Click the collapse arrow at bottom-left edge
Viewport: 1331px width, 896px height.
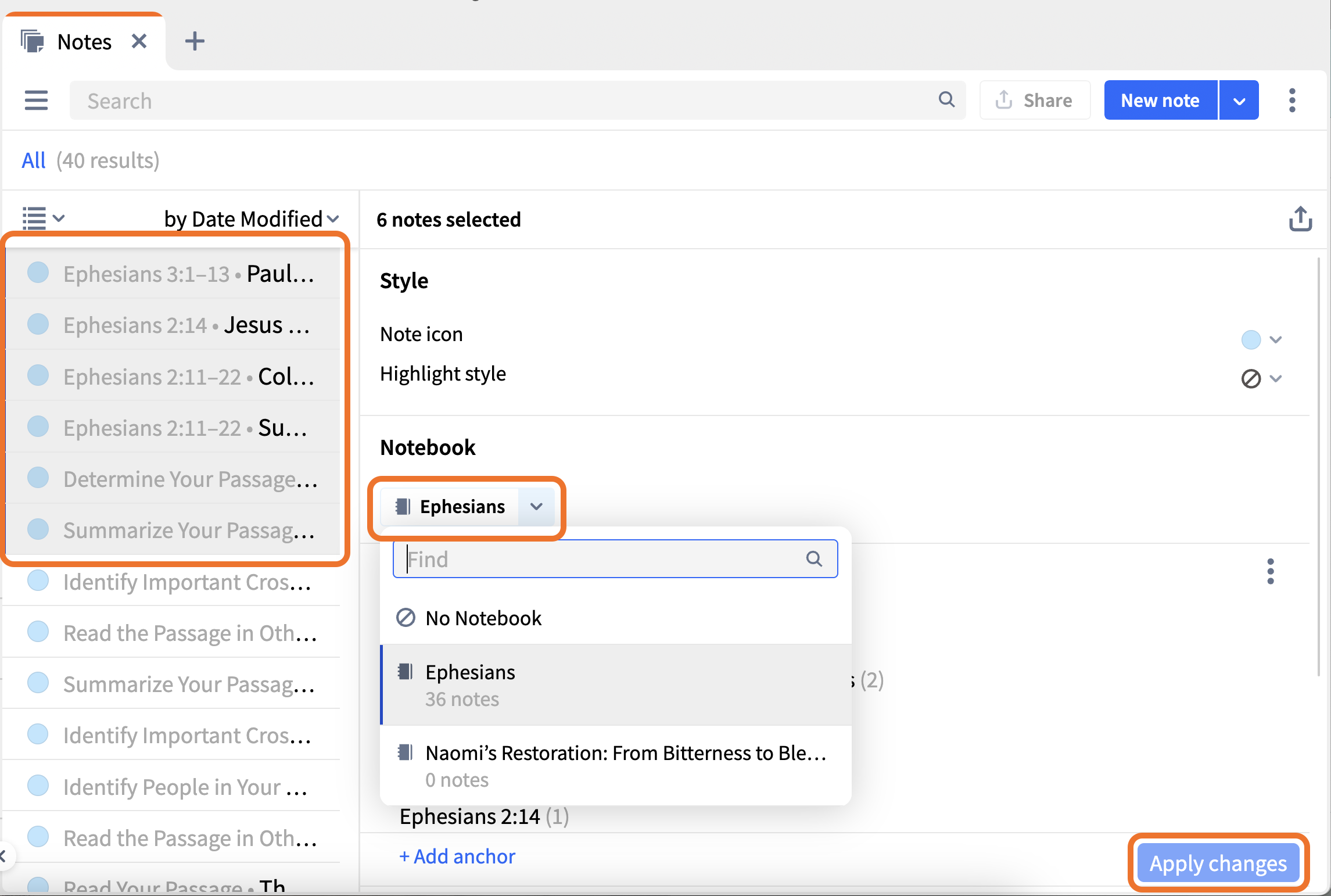pyautogui.click(x=3, y=855)
